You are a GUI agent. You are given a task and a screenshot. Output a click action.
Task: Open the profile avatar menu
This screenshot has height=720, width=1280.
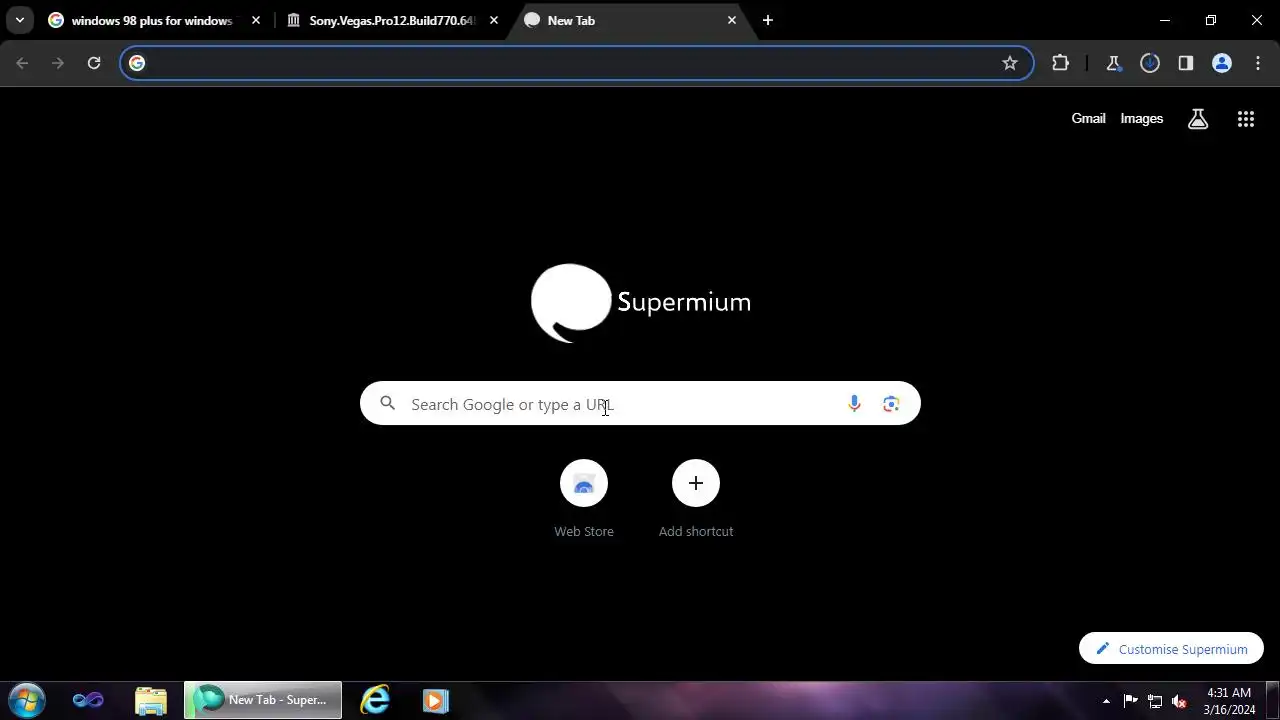[1222, 63]
